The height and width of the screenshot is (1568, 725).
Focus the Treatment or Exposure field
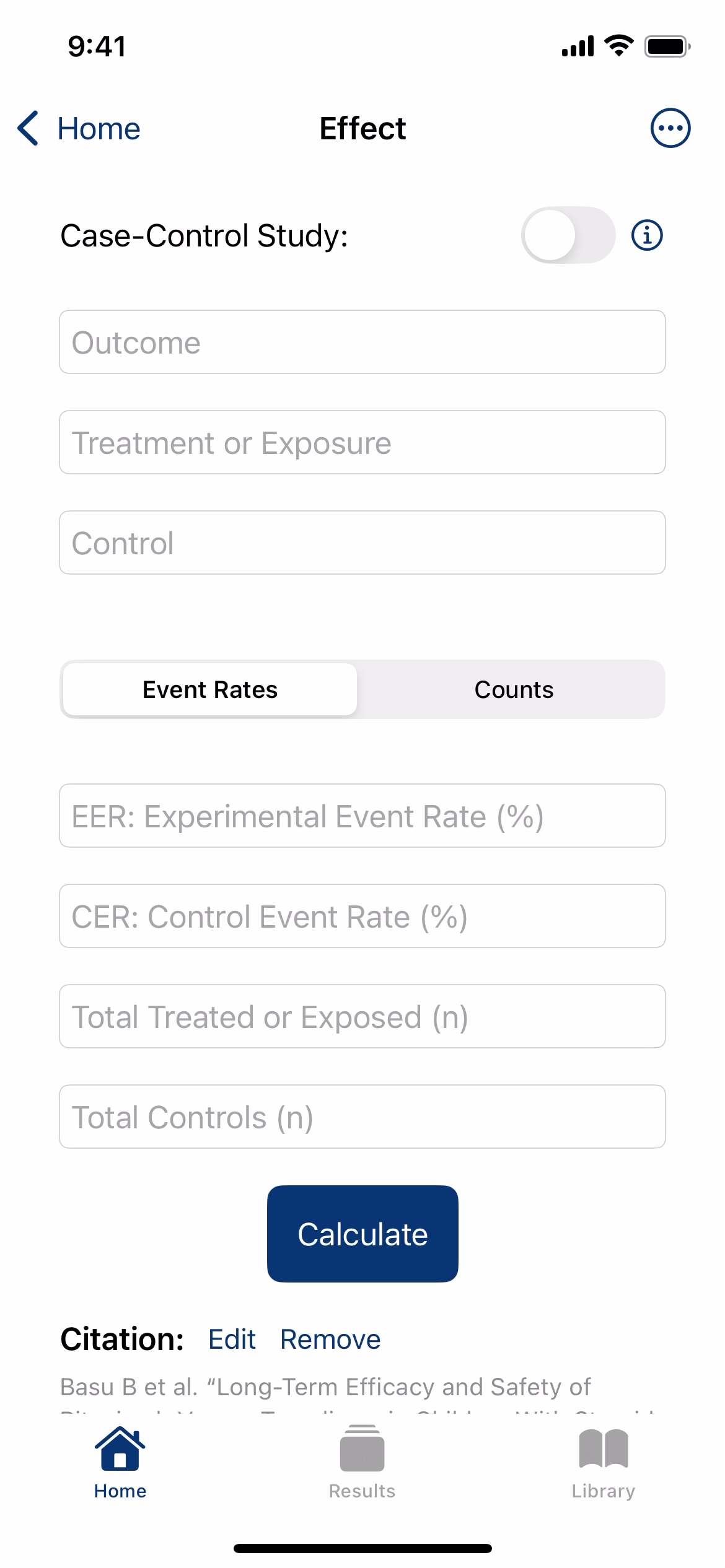click(x=362, y=442)
